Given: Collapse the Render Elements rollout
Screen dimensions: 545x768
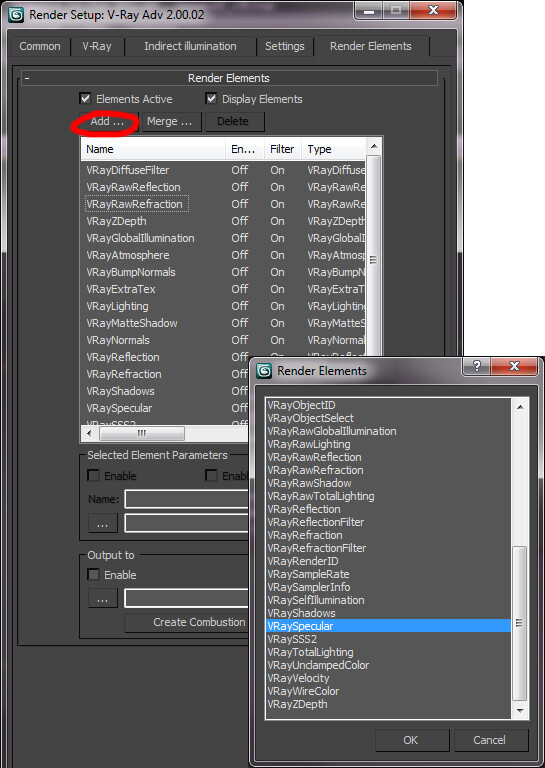Looking at the screenshot, I should (x=229, y=78).
